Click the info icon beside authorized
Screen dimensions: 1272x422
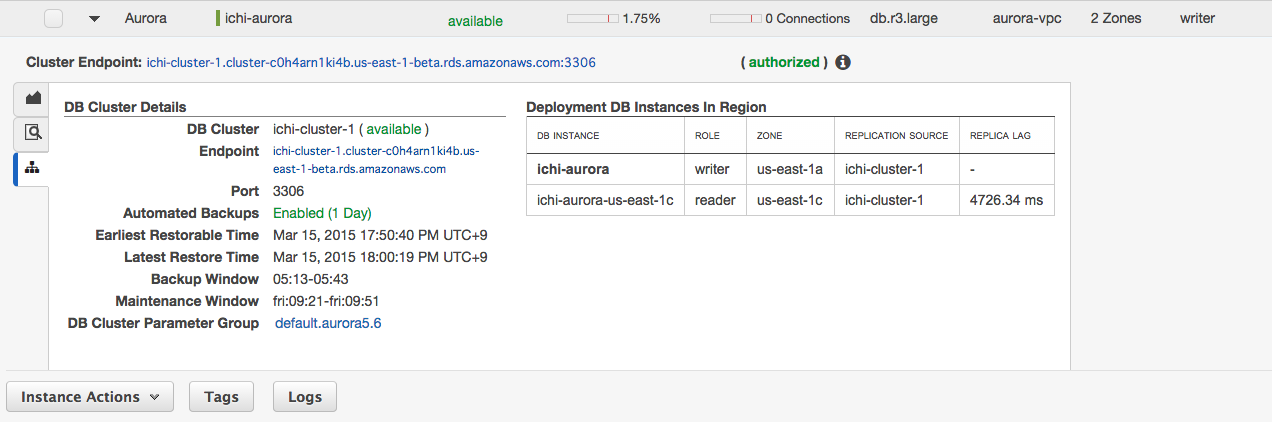(842, 62)
